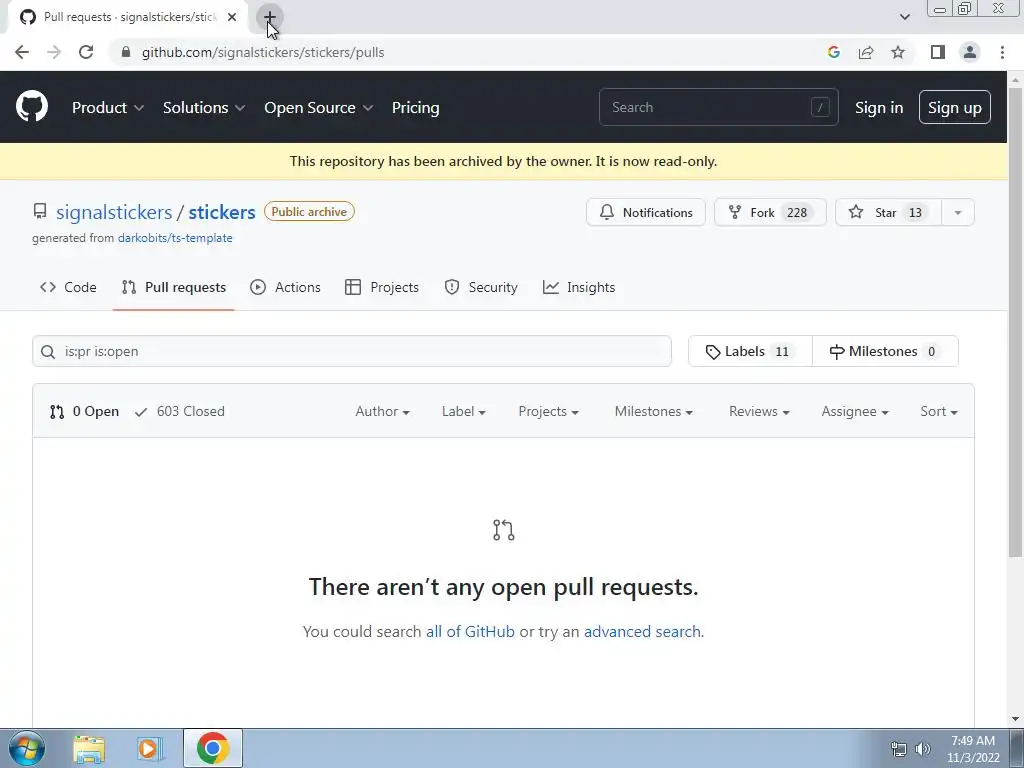Click the Sign in link
The height and width of the screenshot is (768, 1024).
[879, 108]
